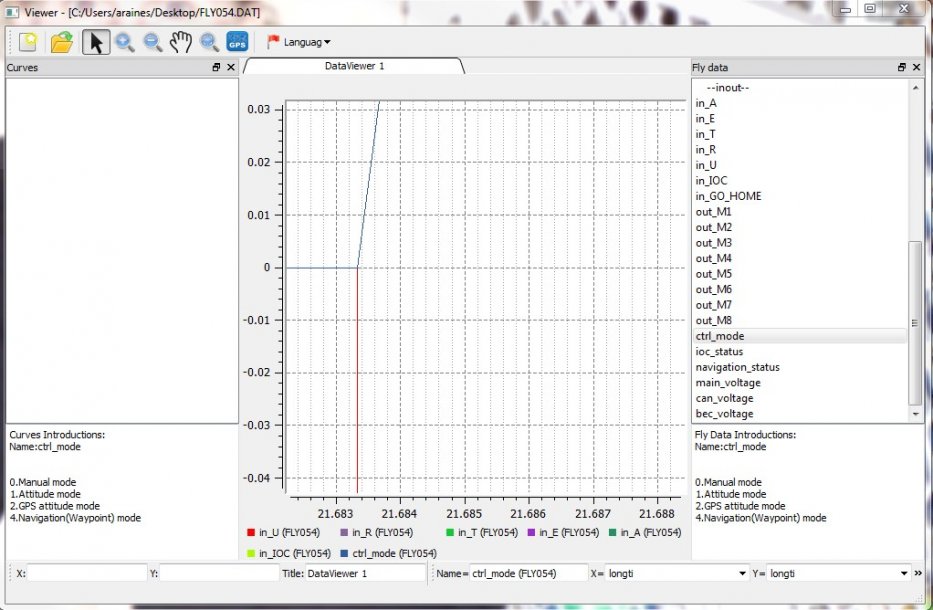Click the ctrl_mode blue legend entry

click(384, 553)
